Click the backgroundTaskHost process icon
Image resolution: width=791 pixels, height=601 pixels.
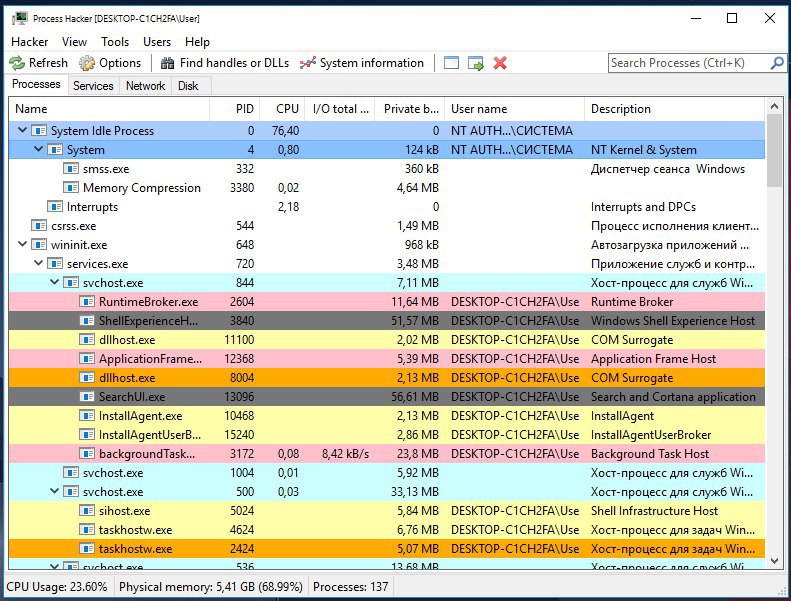coord(87,454)
